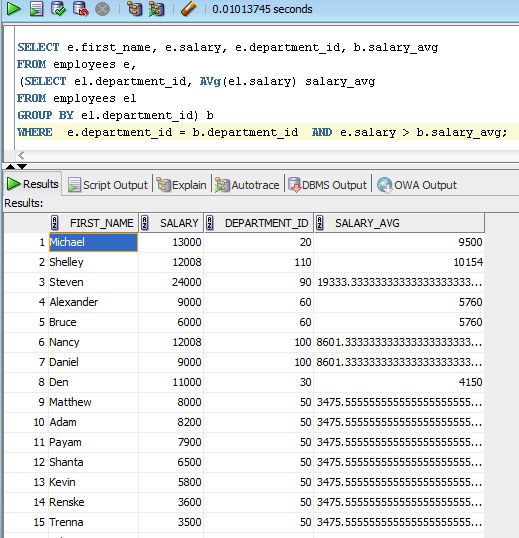Click the Clear eraser icon
519x538 pixels.
click(x=188, y=9)
